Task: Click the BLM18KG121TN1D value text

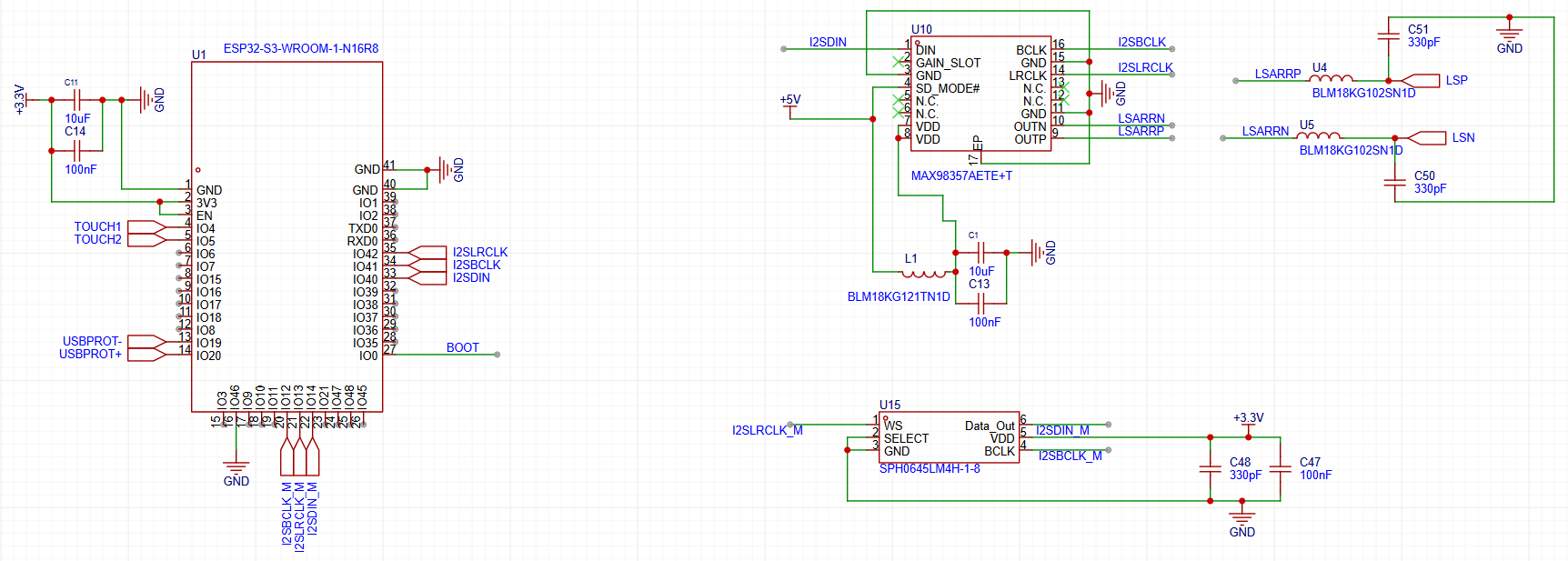Action: coord(899,296)
